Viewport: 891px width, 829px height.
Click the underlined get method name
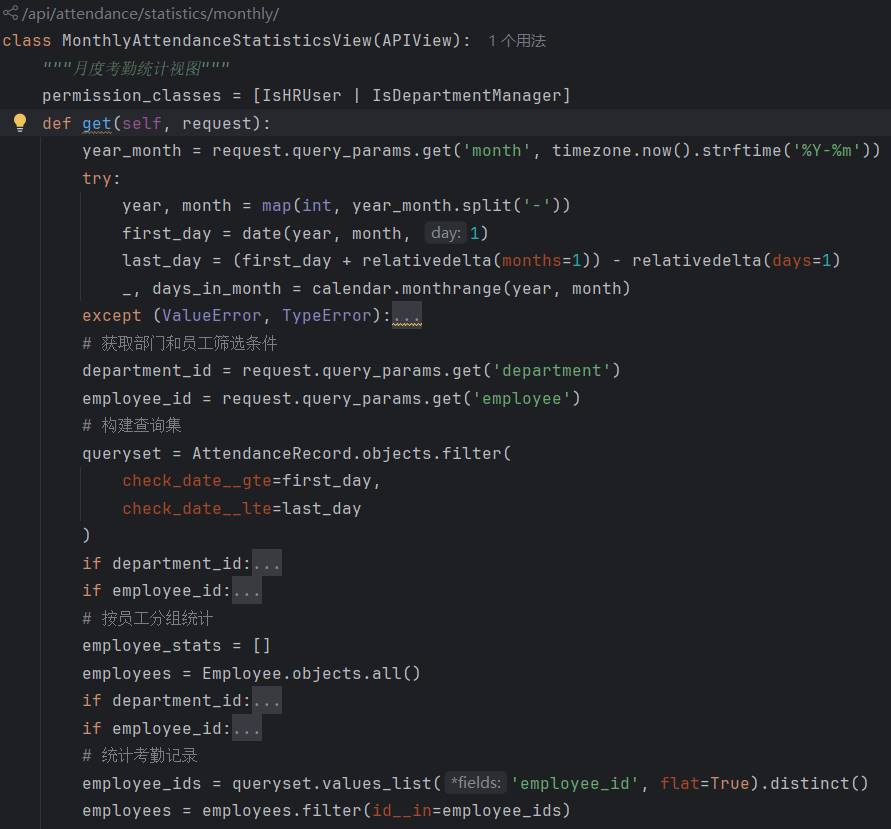pos(97,123)
